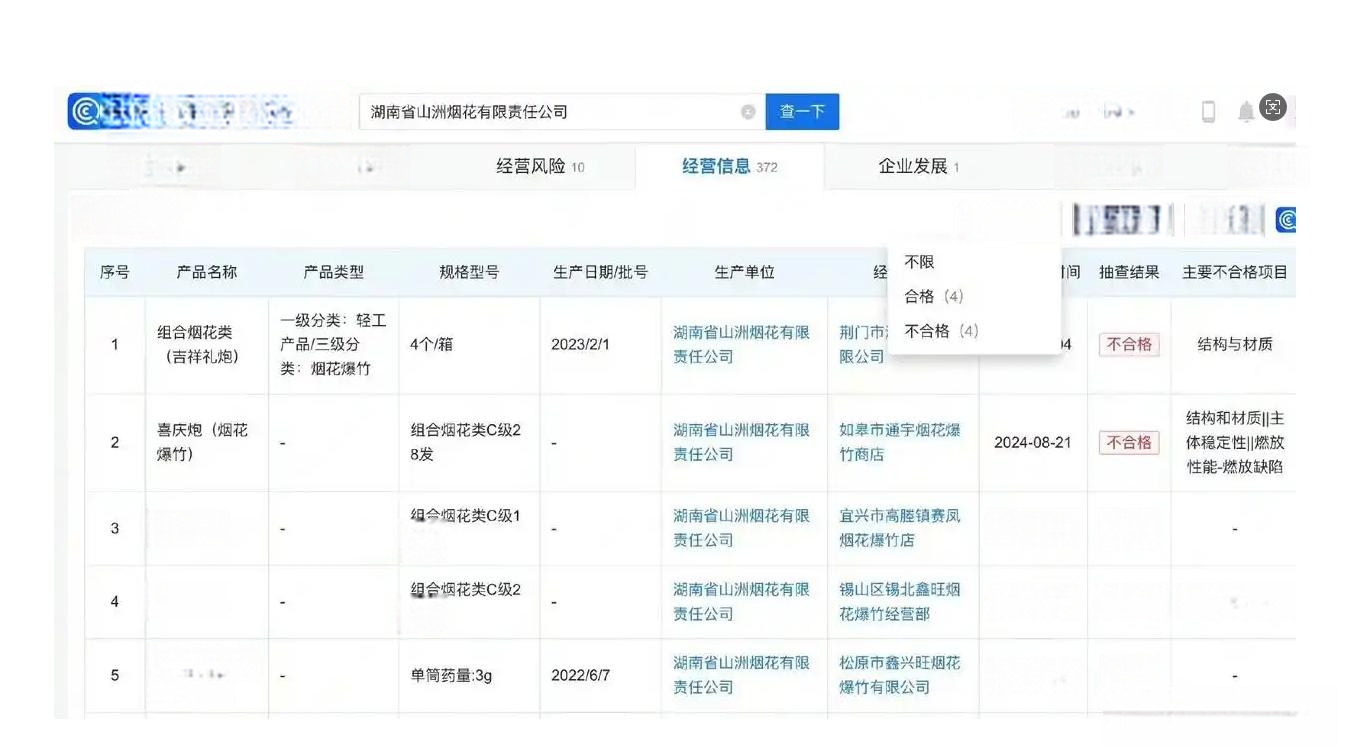
Task: Select the 经营信息 tab
Action: click(x=729, y=167)
